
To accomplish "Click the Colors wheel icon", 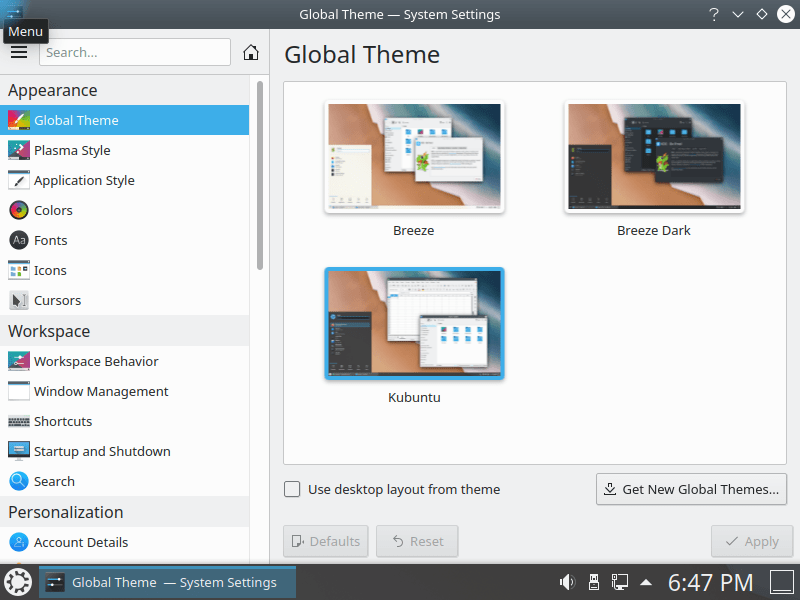I will [x=19, y=210].
